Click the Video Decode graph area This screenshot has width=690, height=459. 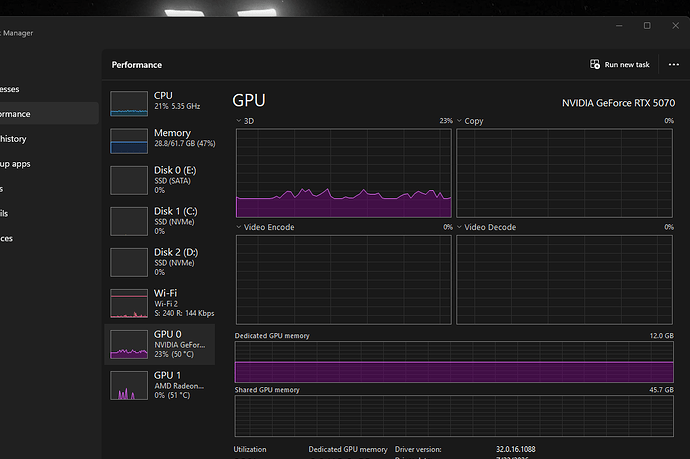(564, 280)
